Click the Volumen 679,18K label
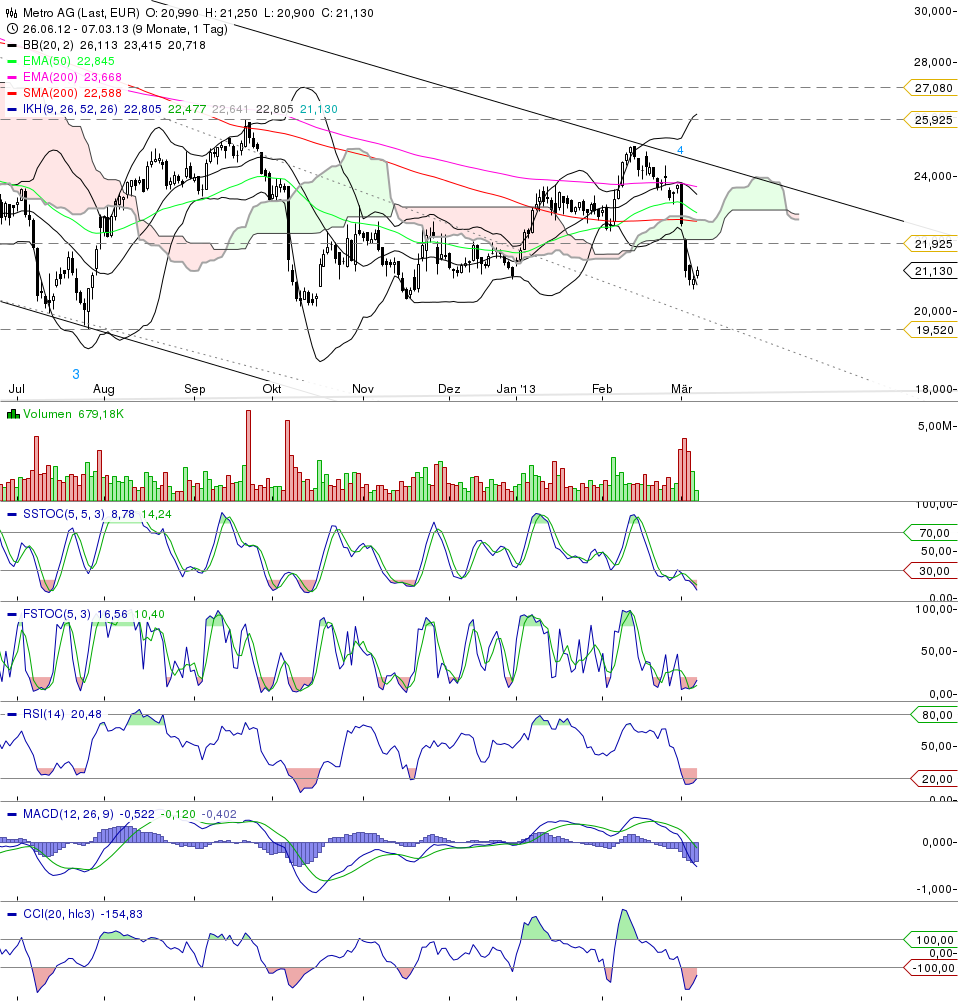 pyautogui.click(x=73, y=414)
